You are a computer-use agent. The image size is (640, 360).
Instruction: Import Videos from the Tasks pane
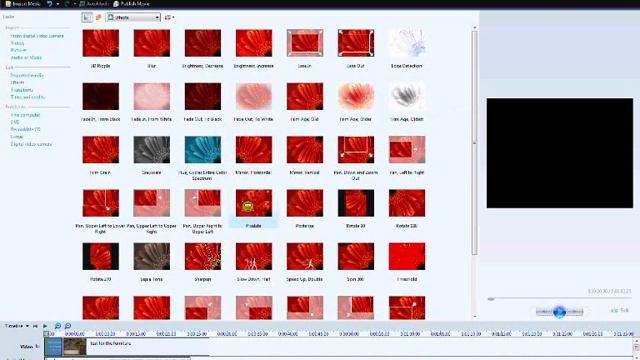coord(17,43)
